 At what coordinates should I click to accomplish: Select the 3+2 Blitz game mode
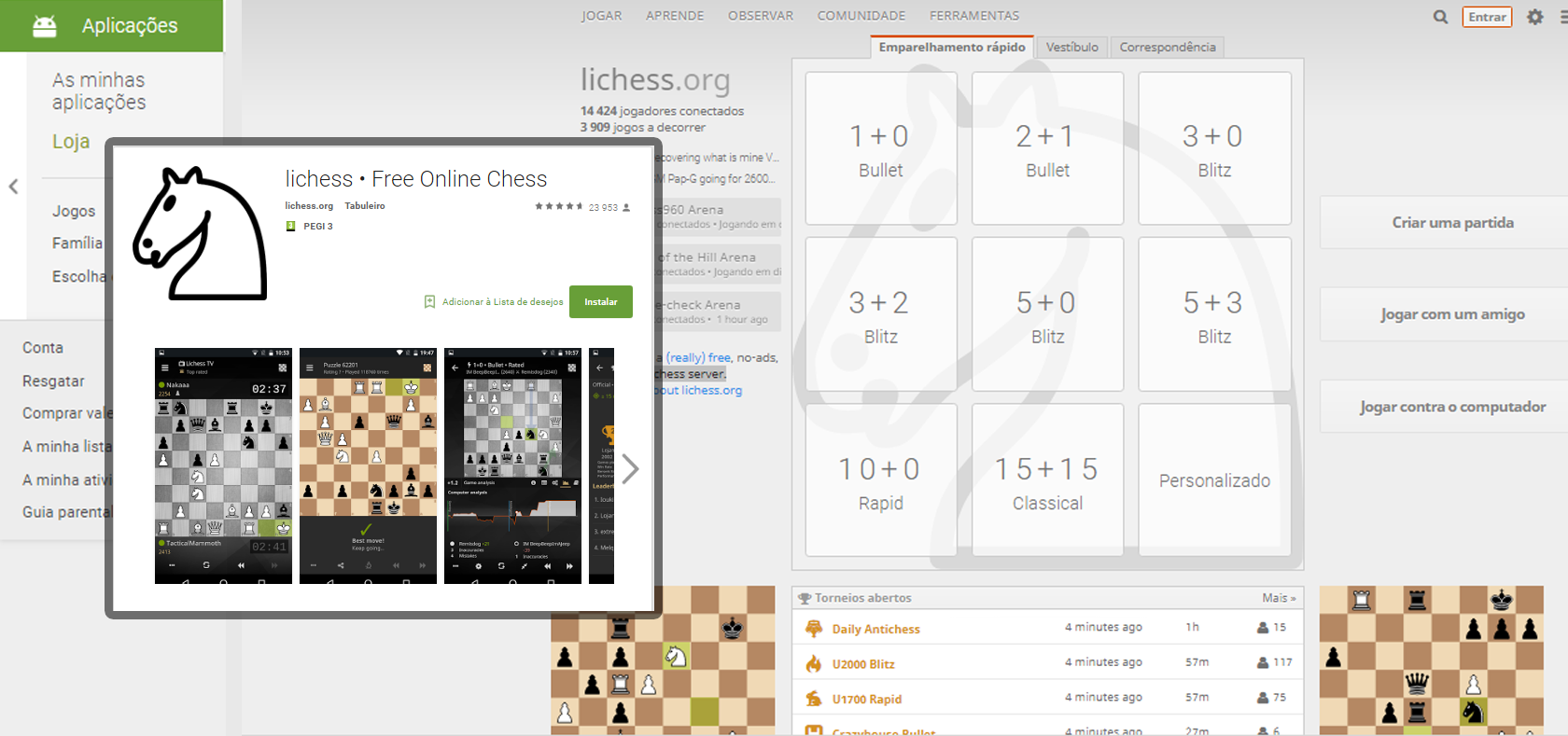[x=881, y=314]
